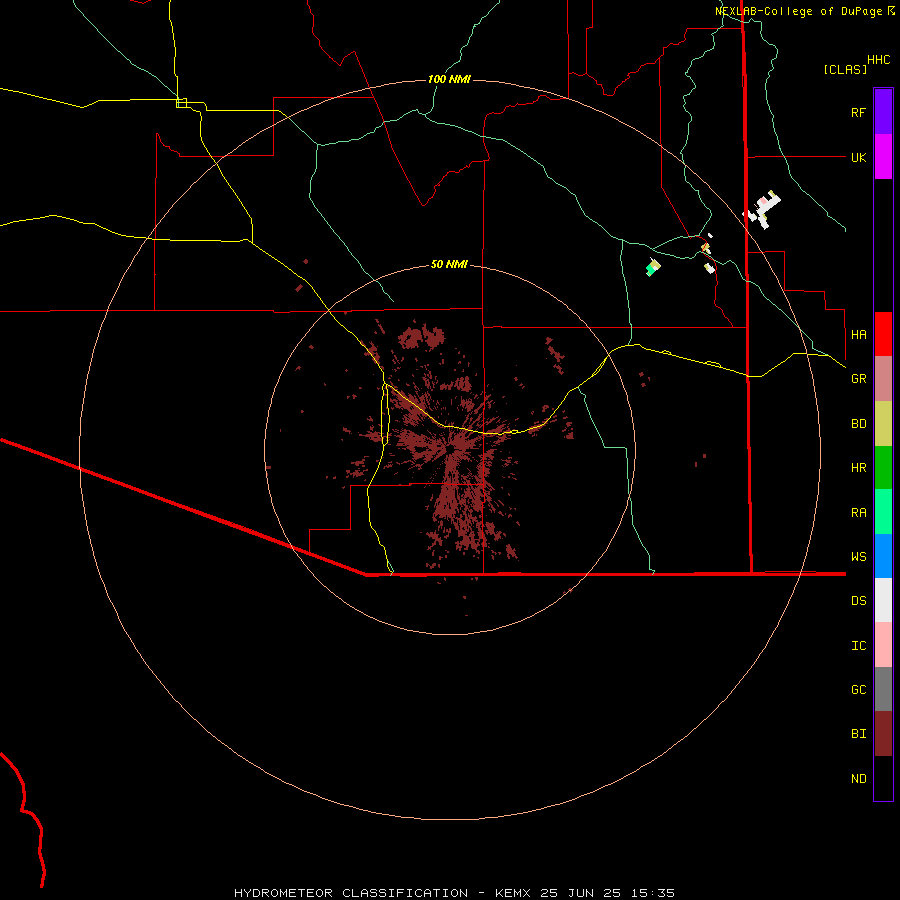Click the BI legend label
Image resolution: width=900 pixels, height=900 pixels.
click(858, 734)
